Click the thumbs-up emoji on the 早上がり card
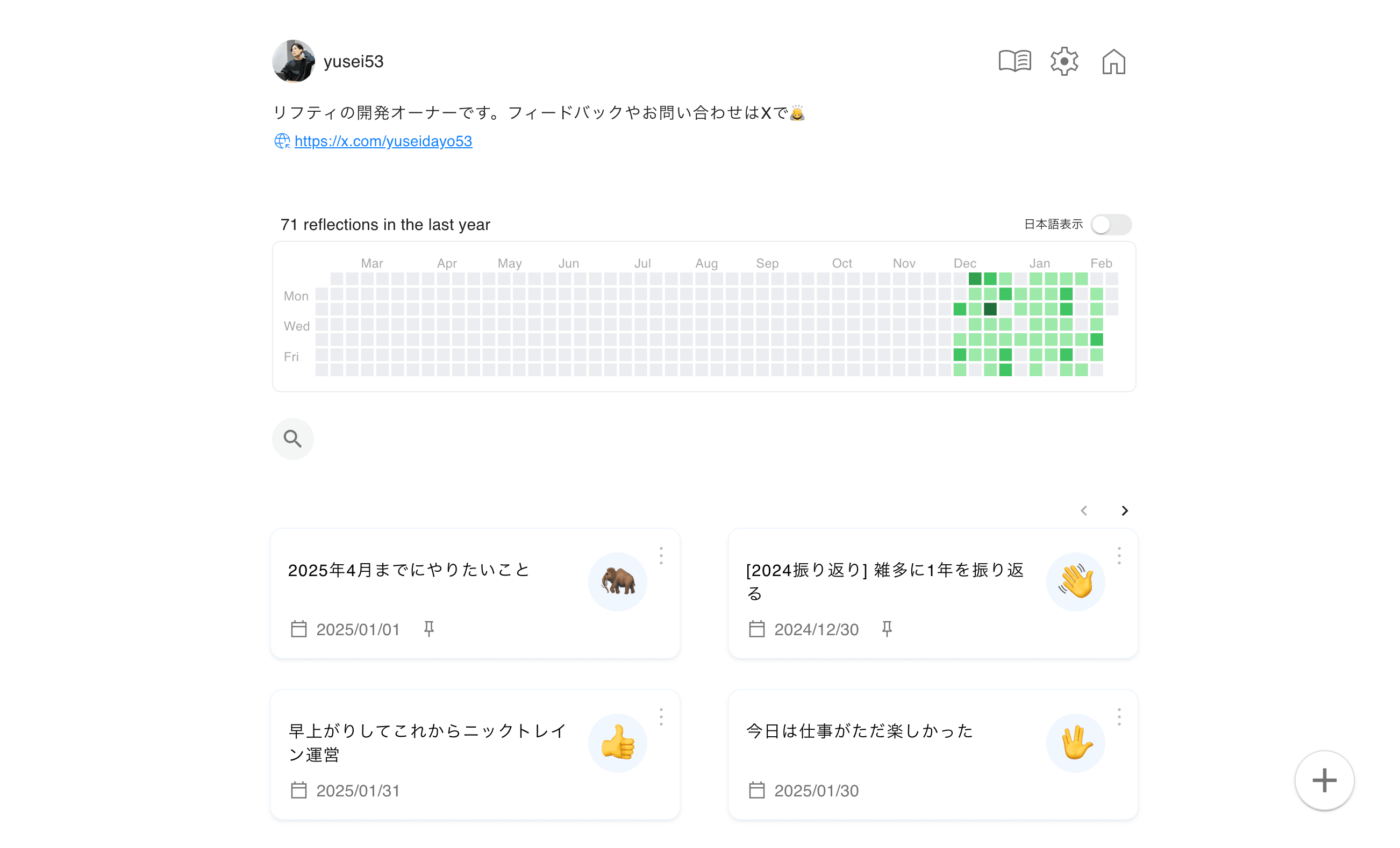This screenshot has height=848, width=1400. pyautogui.click(x=618, y=742)
